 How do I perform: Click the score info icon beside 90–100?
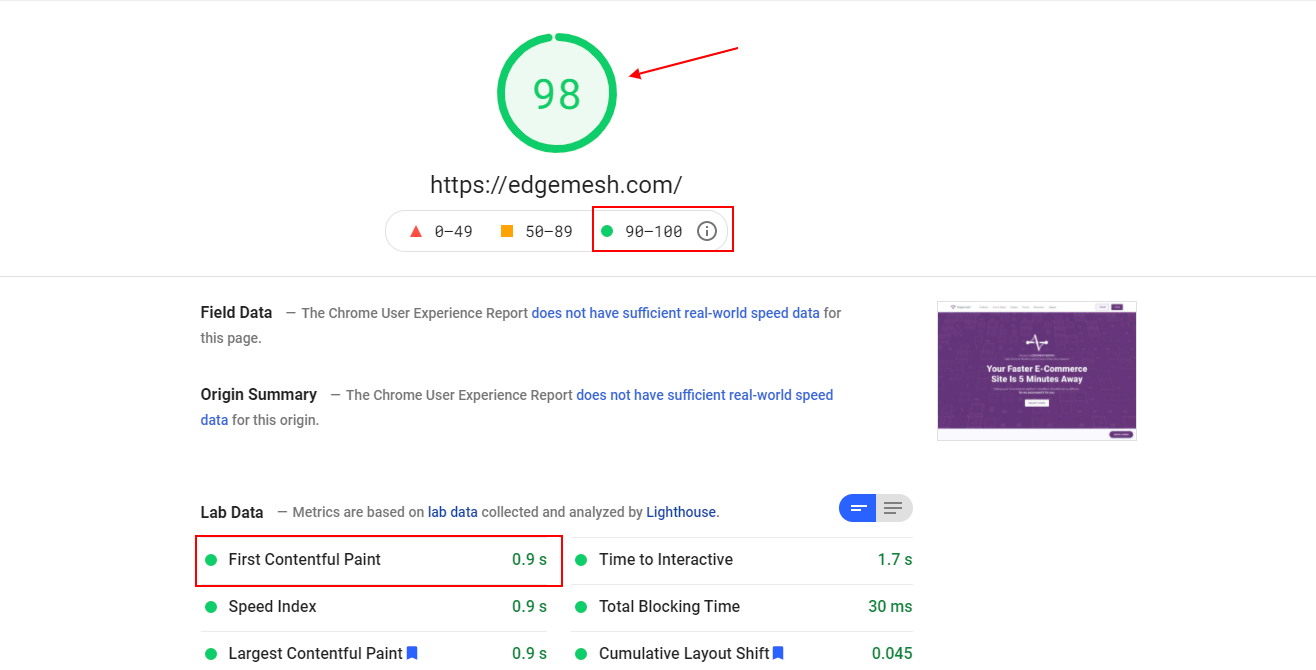click(707, 231)
